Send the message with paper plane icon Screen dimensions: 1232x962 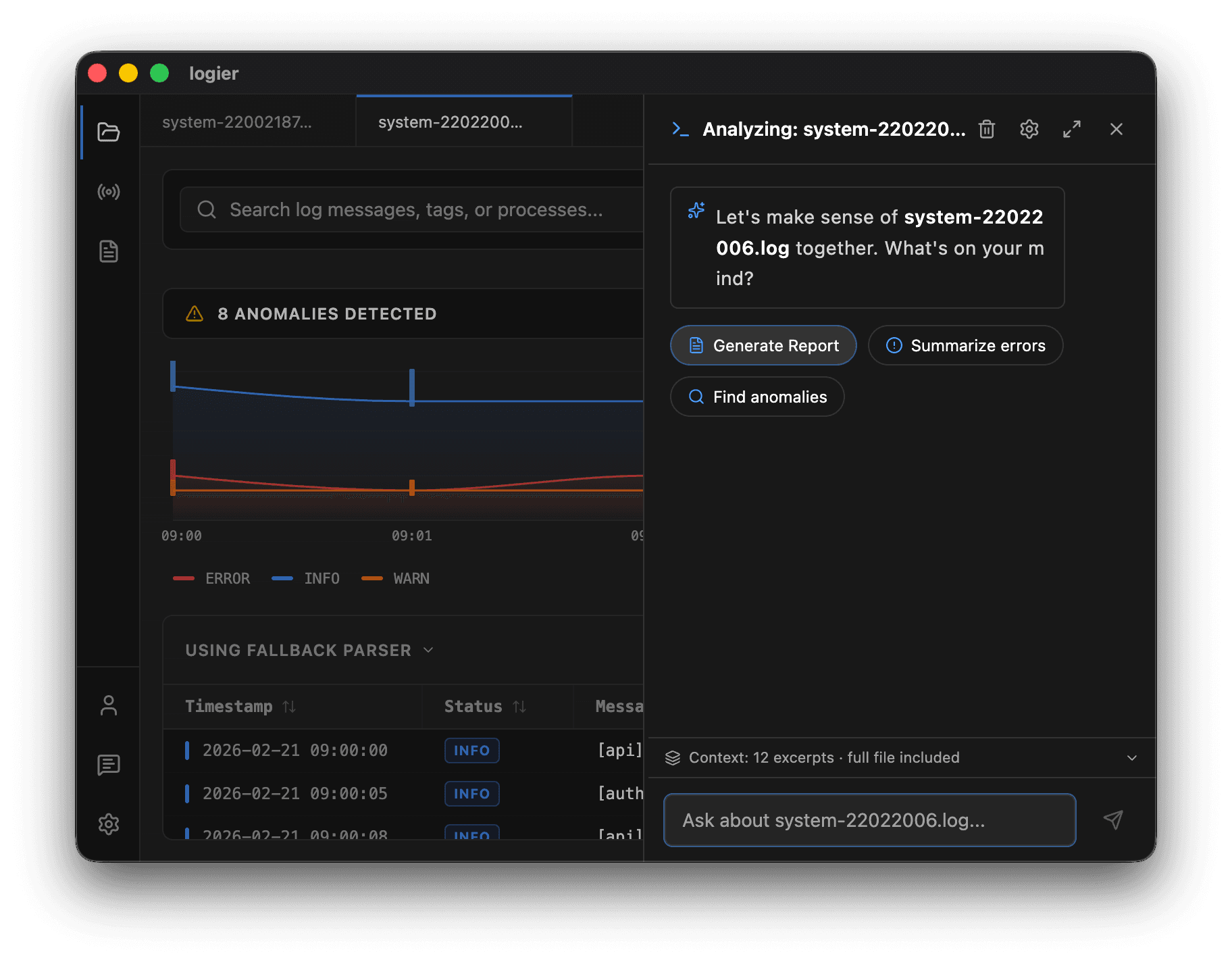tap(1113, 819)
